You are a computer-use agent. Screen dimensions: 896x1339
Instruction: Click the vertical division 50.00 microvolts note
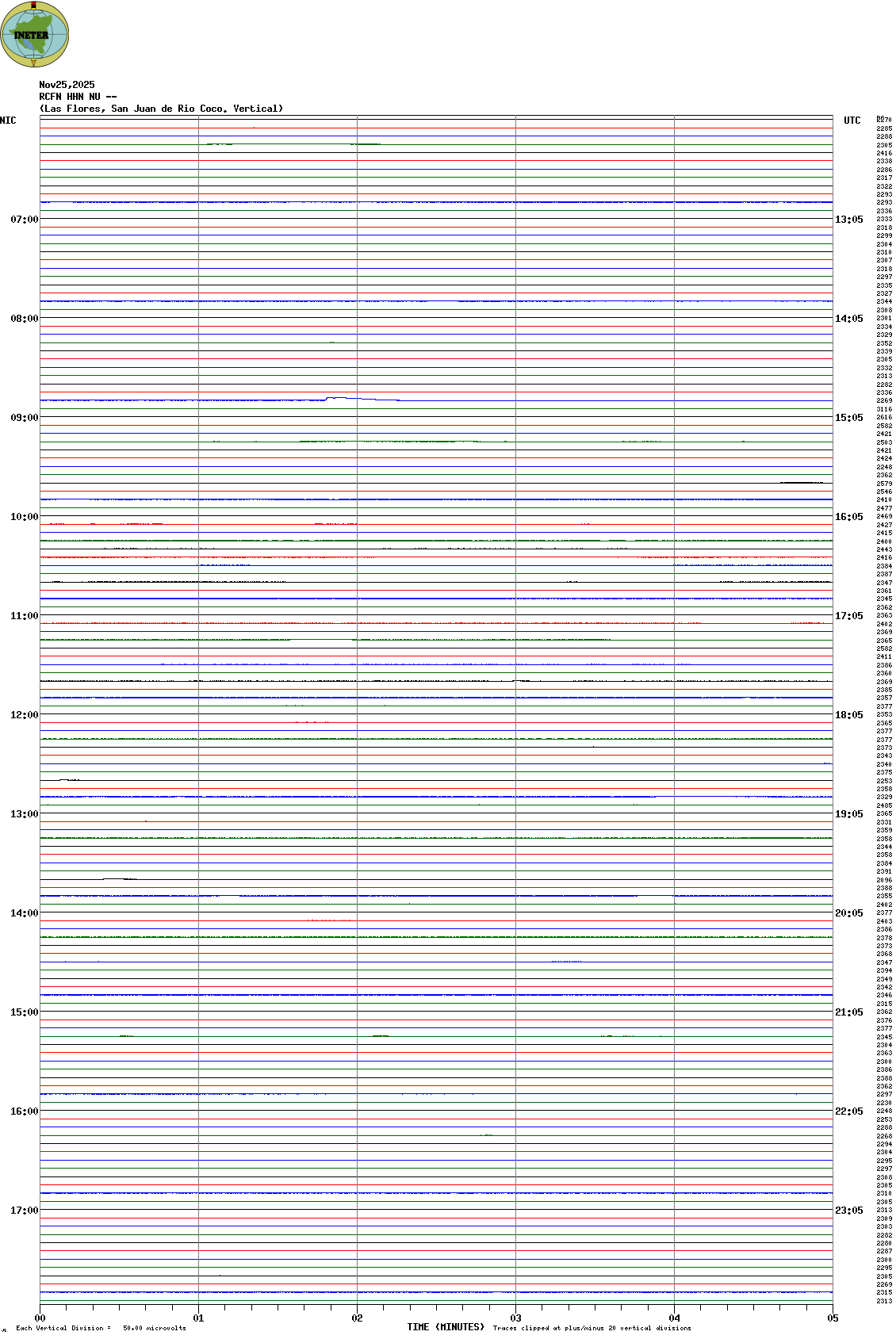tap(101, 1328)
